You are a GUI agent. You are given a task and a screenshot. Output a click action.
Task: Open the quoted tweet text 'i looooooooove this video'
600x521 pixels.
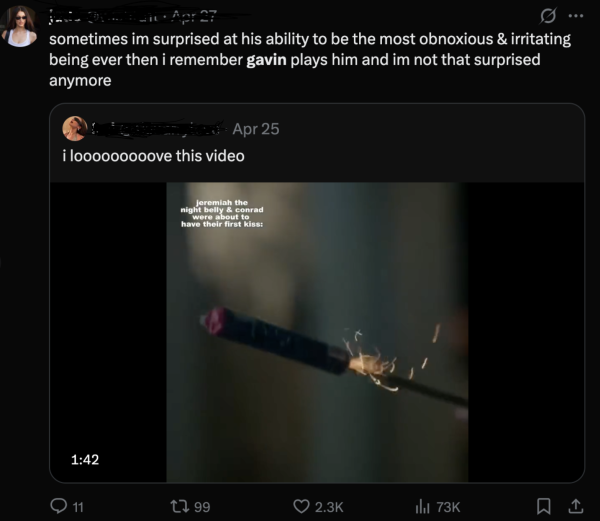[x=153, y=156]
